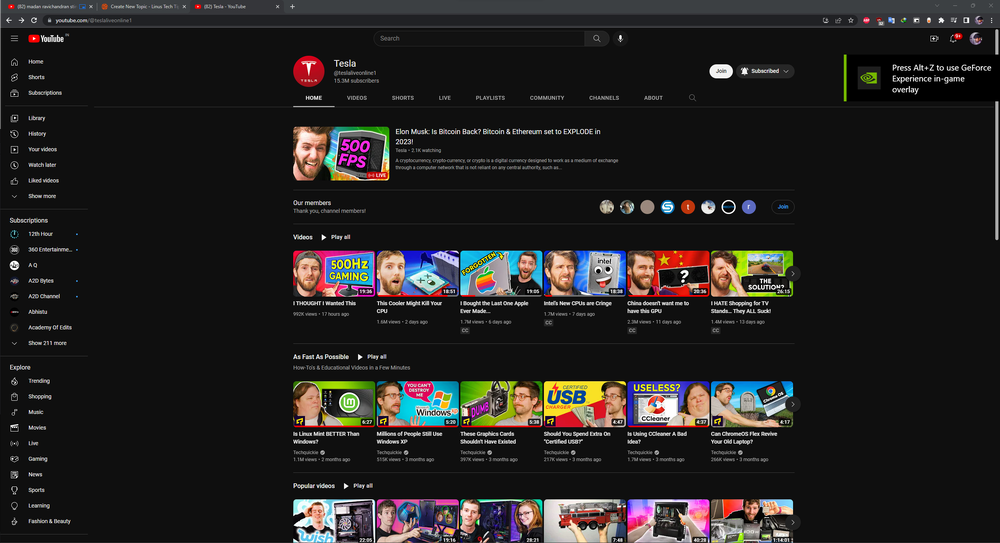Viewport: 1000px width, 543px height.
Task: Open the Is Linux Mint BETTER thumbnail
Action: tap(334, 404)
